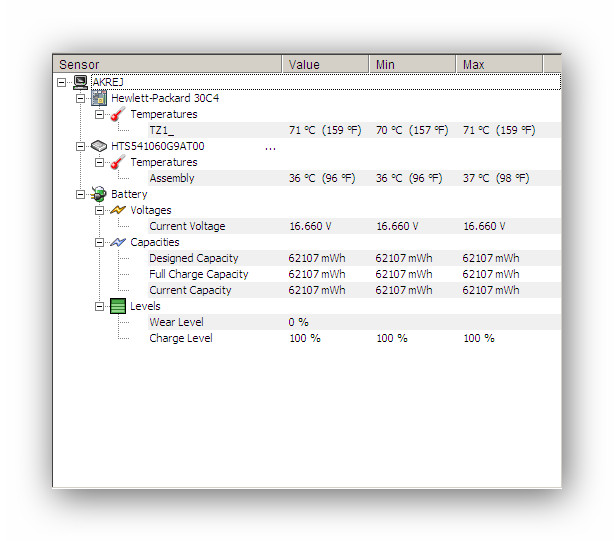Select the Hewlett-Packard 30C4 label

[x=165, y=98]
